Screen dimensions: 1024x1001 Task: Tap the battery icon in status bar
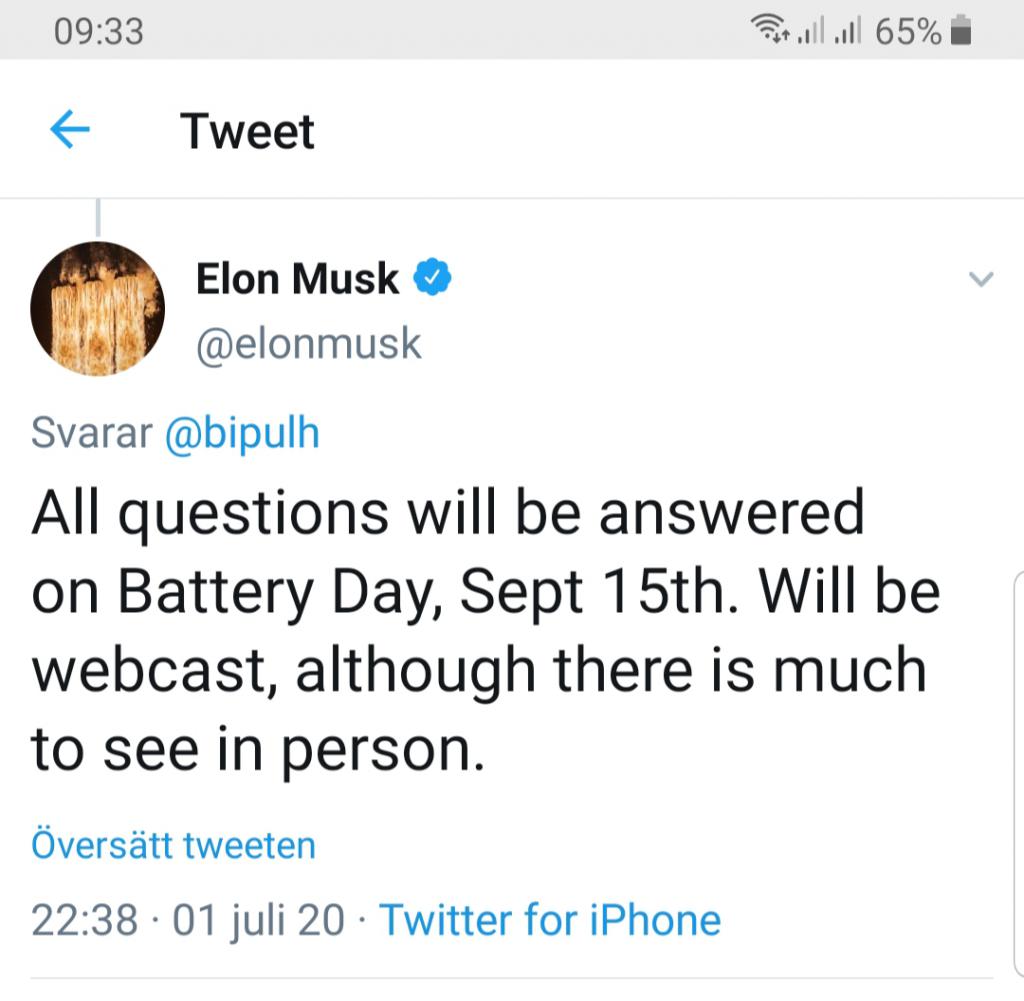961,31
